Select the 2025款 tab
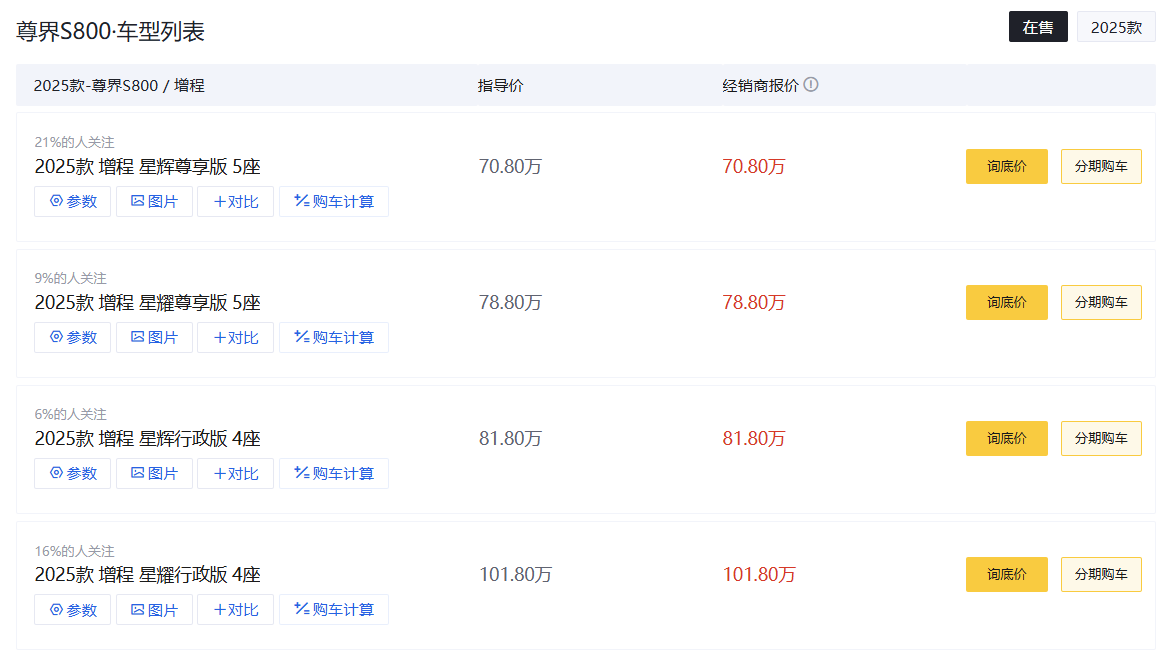 pos(1116,27)
